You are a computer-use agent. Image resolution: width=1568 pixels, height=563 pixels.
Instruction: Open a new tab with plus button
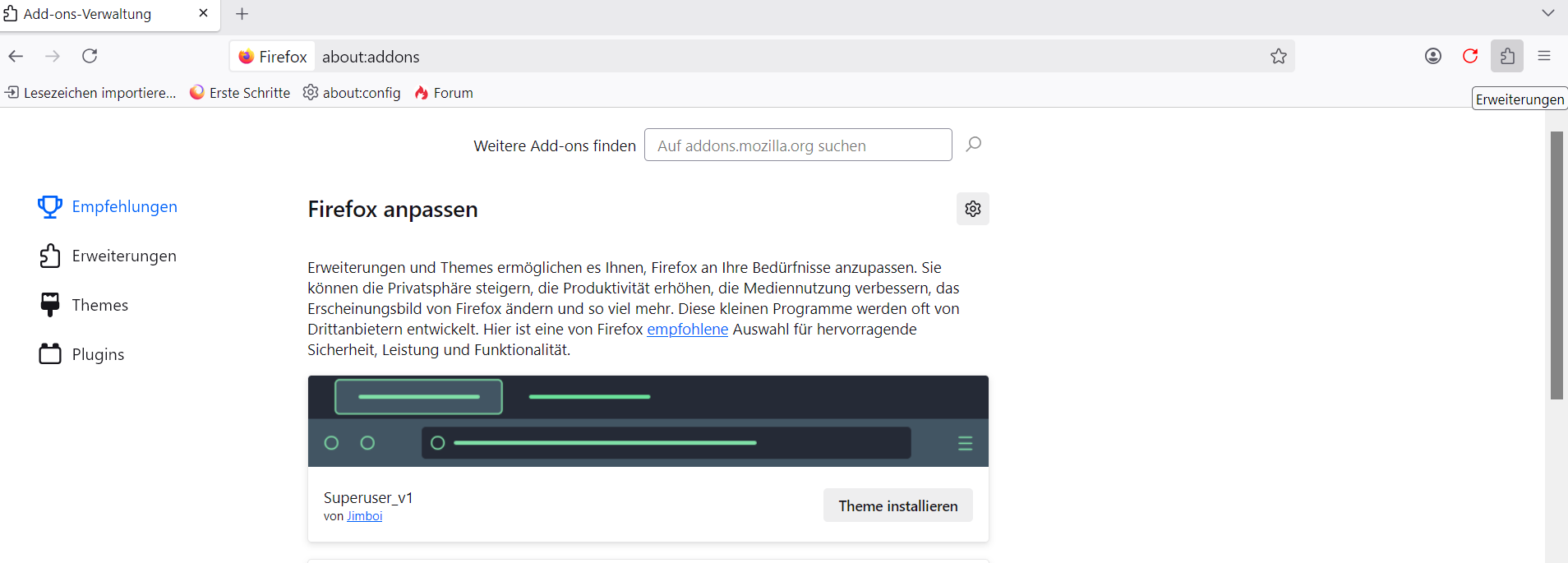pyautogui.click(x=242, y=14)
